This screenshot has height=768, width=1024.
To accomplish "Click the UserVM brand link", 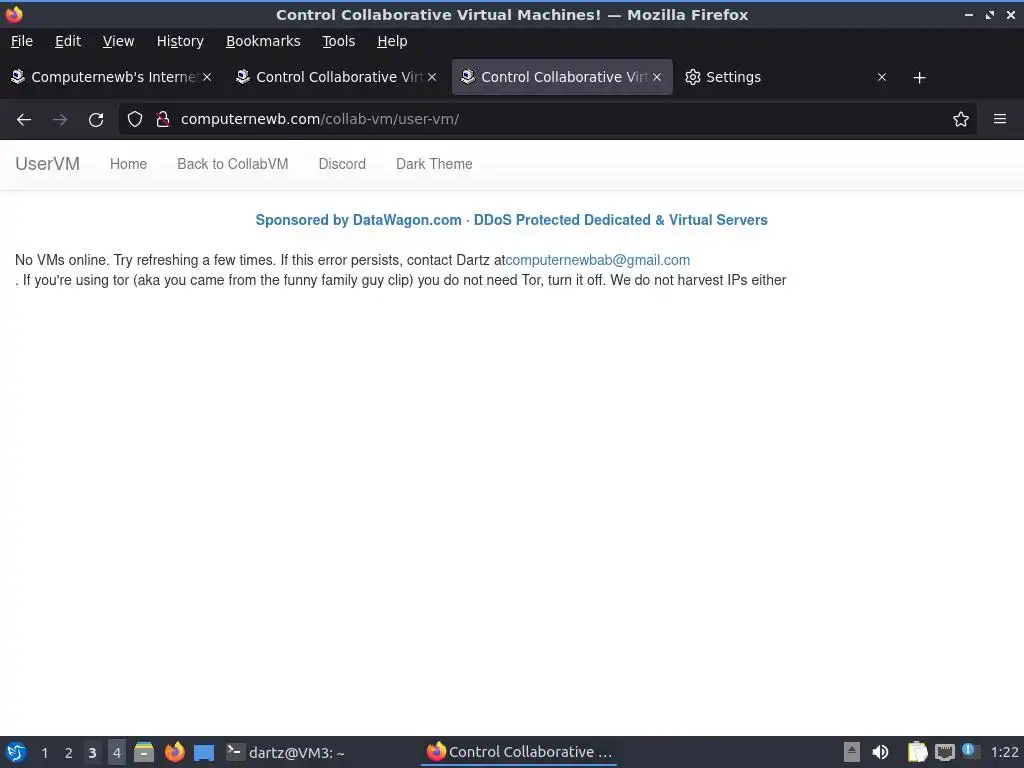I will point(48,164).
